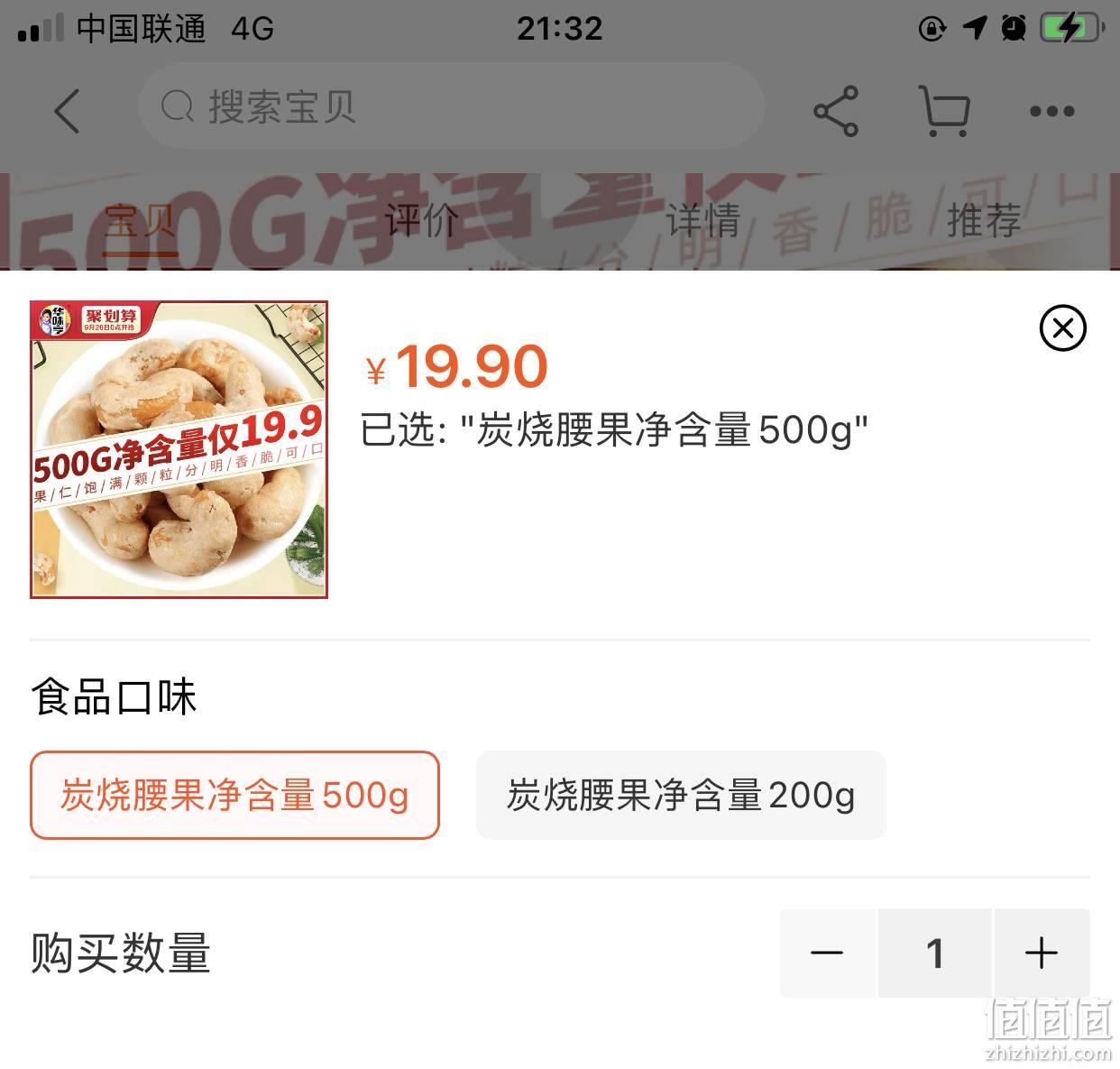Tap the battery charging status icon
Screen dimensions: 1120x1069
[x=1072, y=28]
